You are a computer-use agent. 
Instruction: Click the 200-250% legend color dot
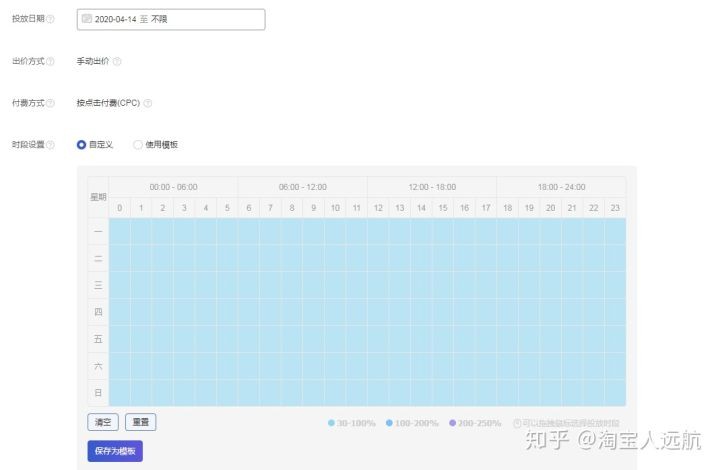(x=452, y=423)
